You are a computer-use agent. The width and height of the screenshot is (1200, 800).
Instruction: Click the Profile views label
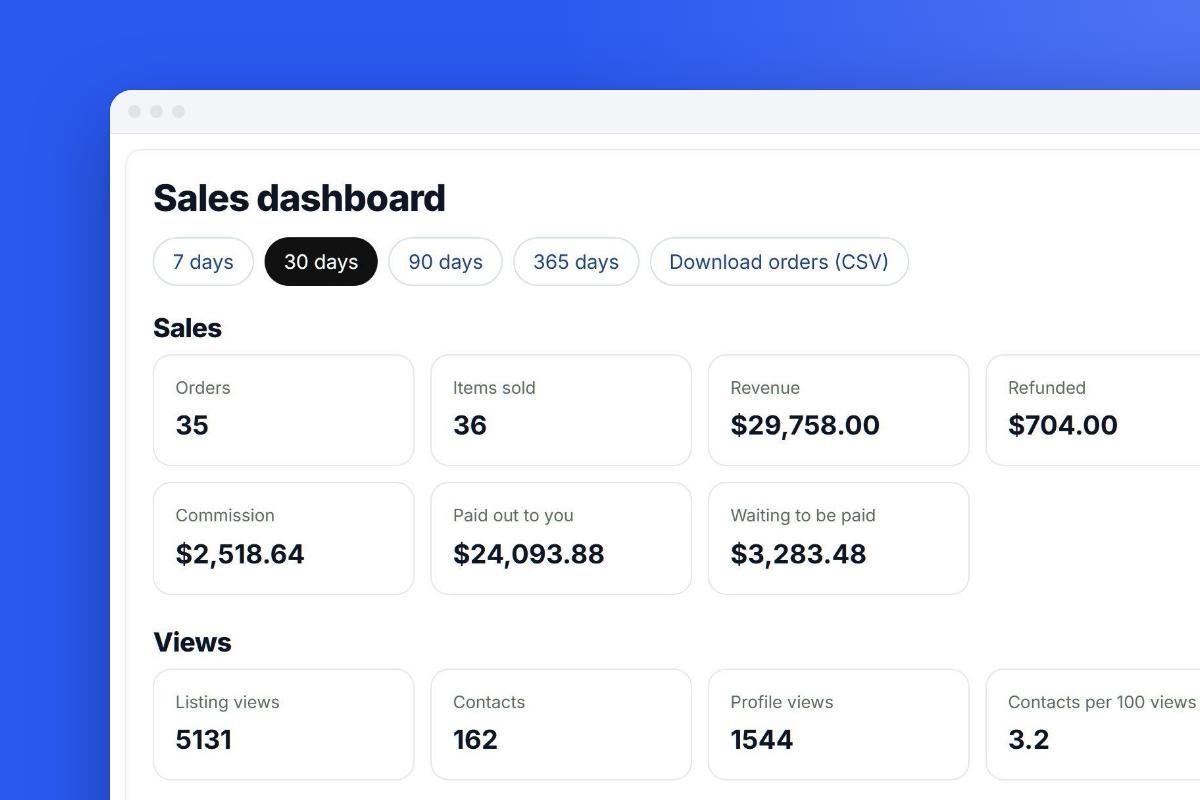point(782,702)
